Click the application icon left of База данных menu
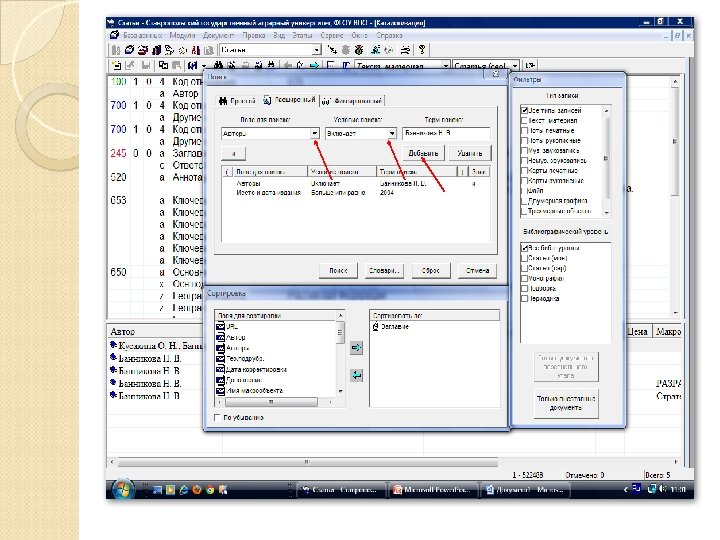This screenshot has width=720, height=540. [114, 35]
